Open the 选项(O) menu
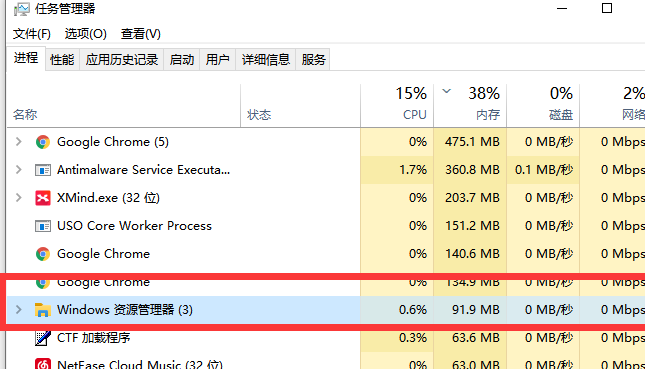Image resolution: width=645 pixels, height=369 pixels. coord(86,34)
